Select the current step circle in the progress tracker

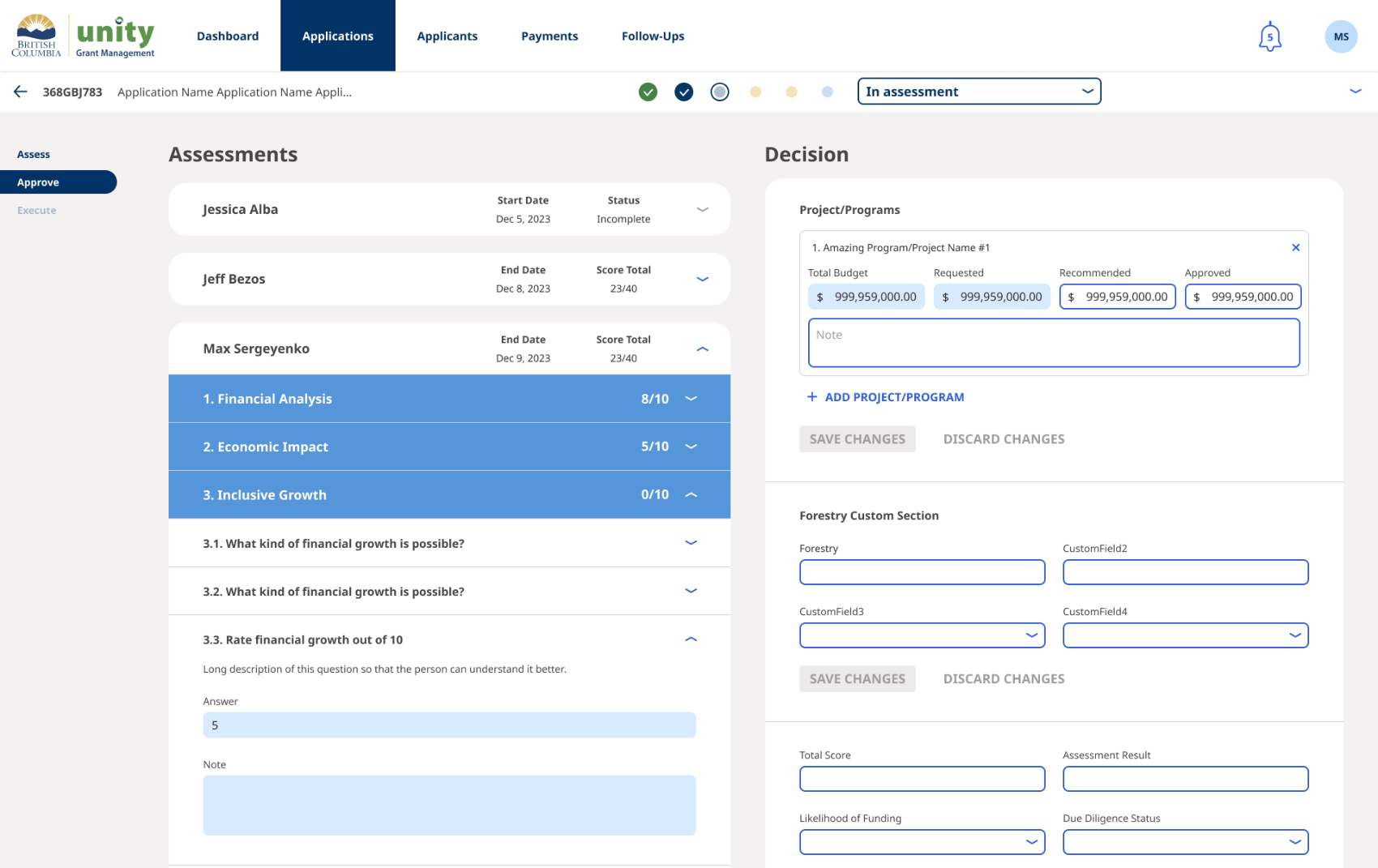(719, 92)
